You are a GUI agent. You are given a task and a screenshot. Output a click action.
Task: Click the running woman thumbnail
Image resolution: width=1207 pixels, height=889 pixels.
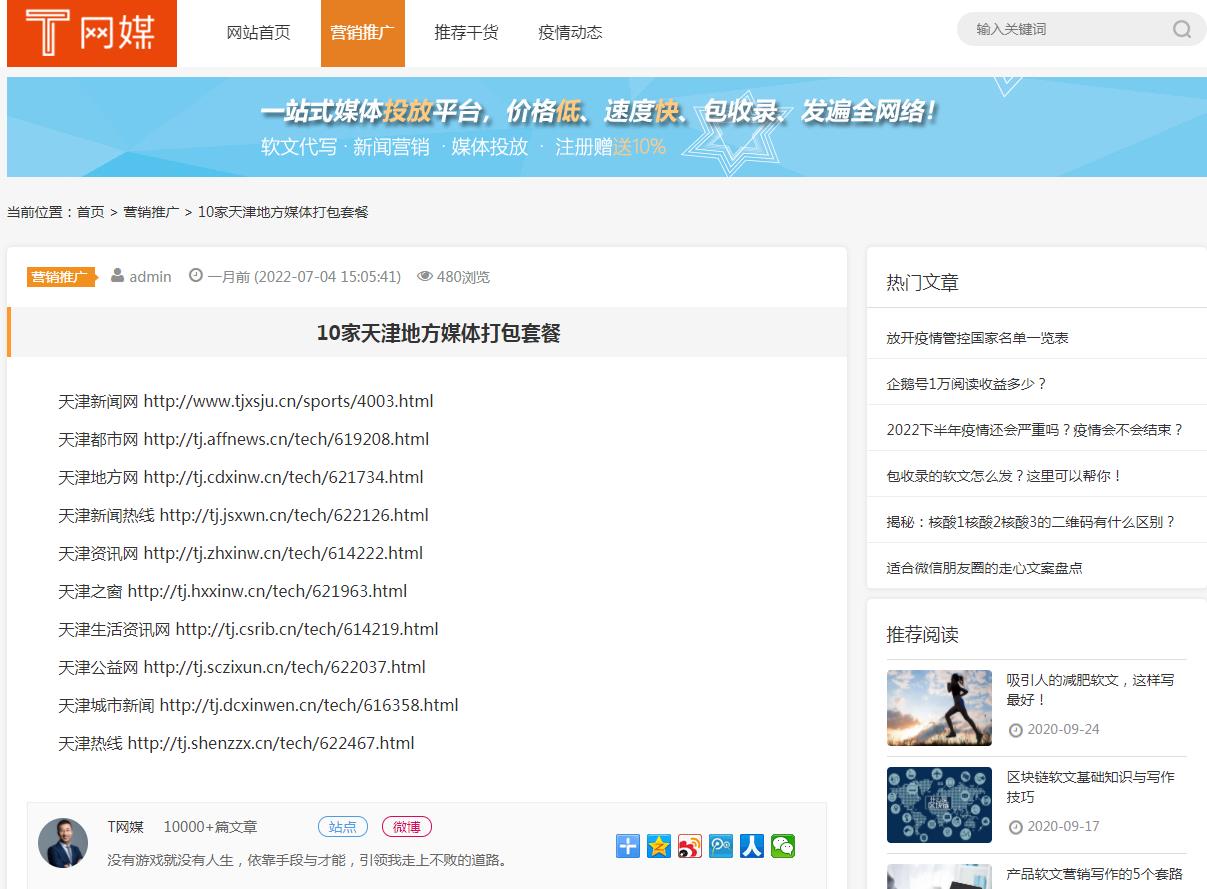(x=939, y=708)
